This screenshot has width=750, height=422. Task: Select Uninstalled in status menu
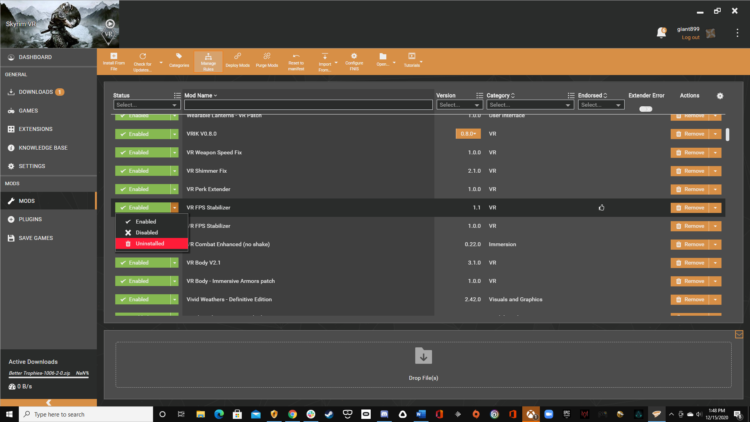click(151, 244)
